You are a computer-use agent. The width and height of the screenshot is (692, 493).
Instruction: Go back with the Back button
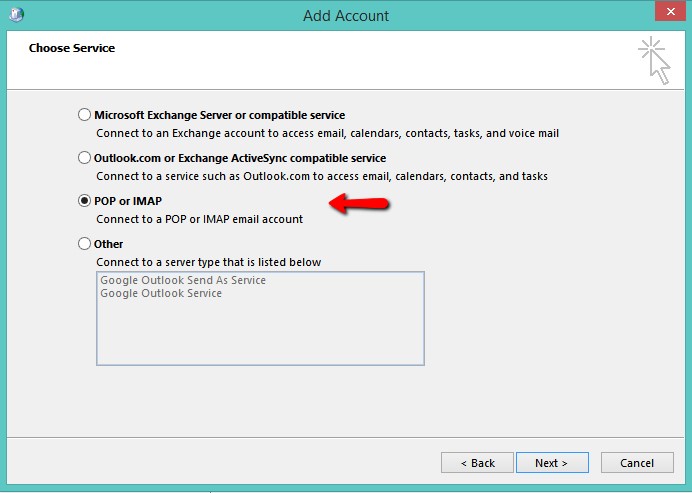[477, 463]
